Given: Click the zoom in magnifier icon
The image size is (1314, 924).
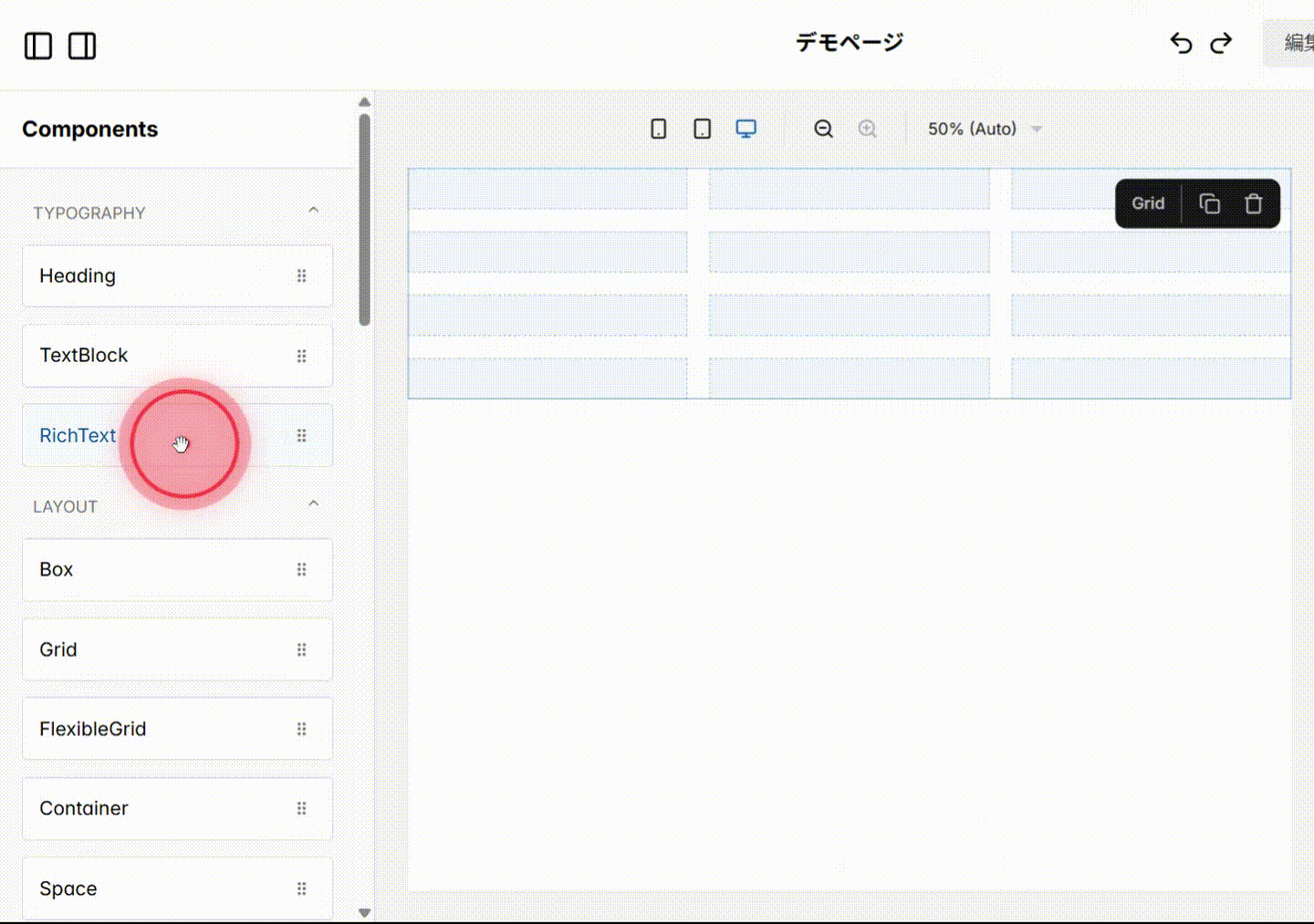Looking at the screenshot, I should point(867,129).
